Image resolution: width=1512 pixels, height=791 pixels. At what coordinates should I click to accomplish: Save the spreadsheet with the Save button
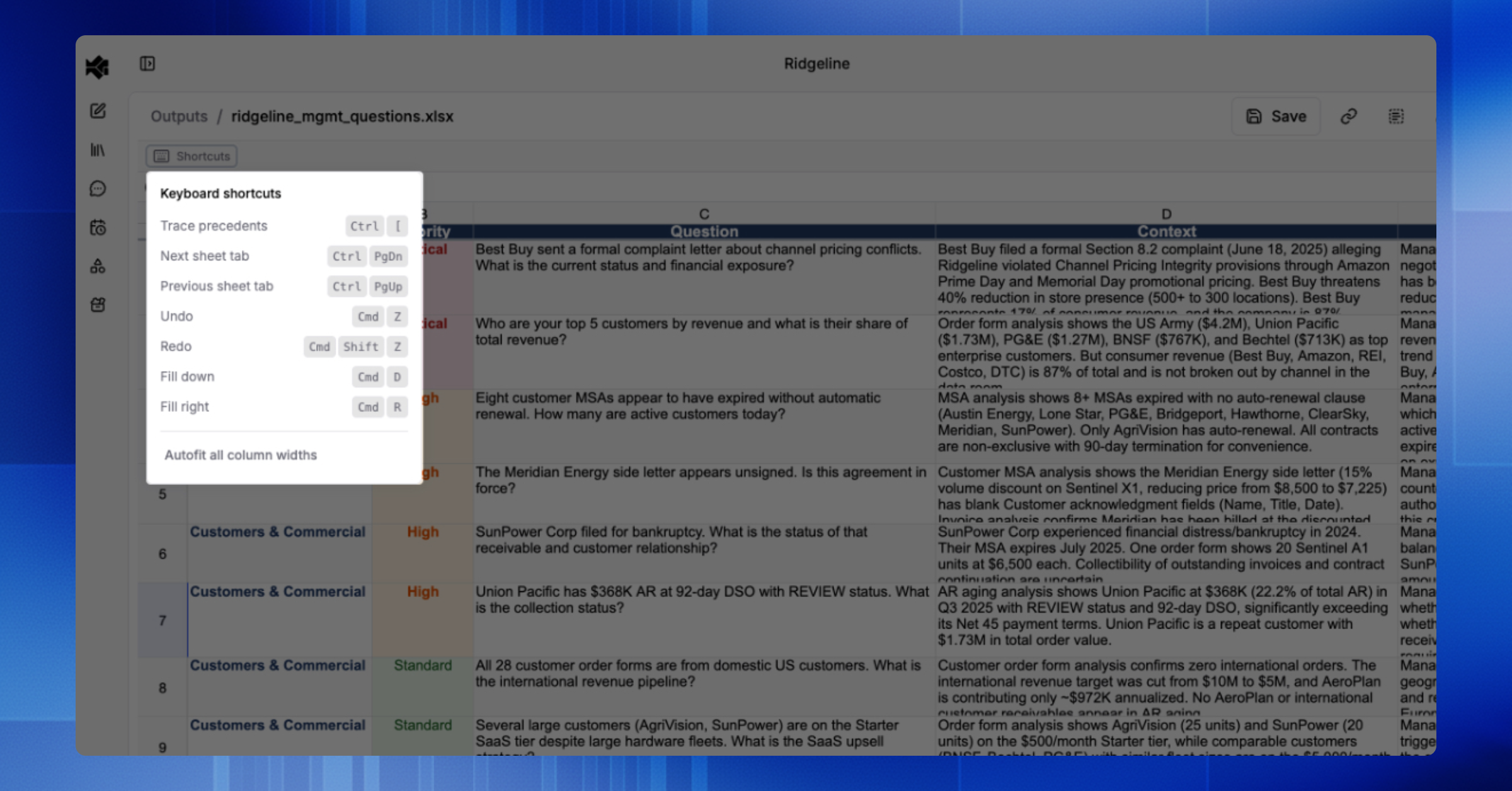(1276, 117)
